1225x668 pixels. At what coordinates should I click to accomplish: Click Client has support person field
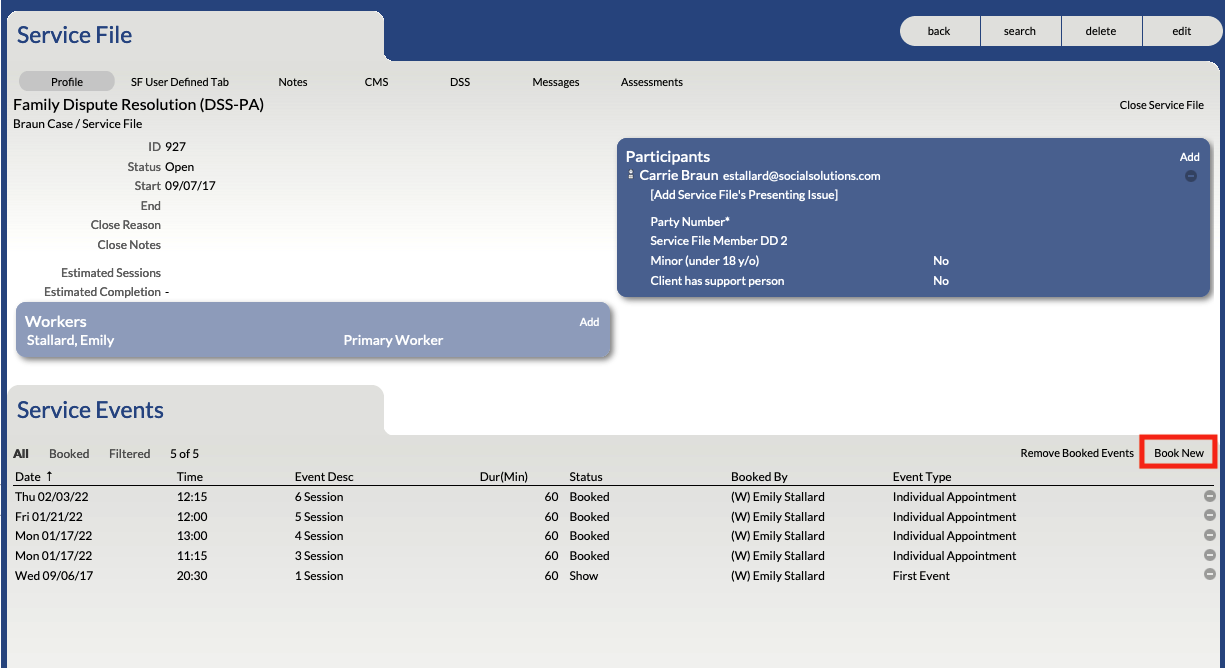pyautogui.click(x=717, y=281)
